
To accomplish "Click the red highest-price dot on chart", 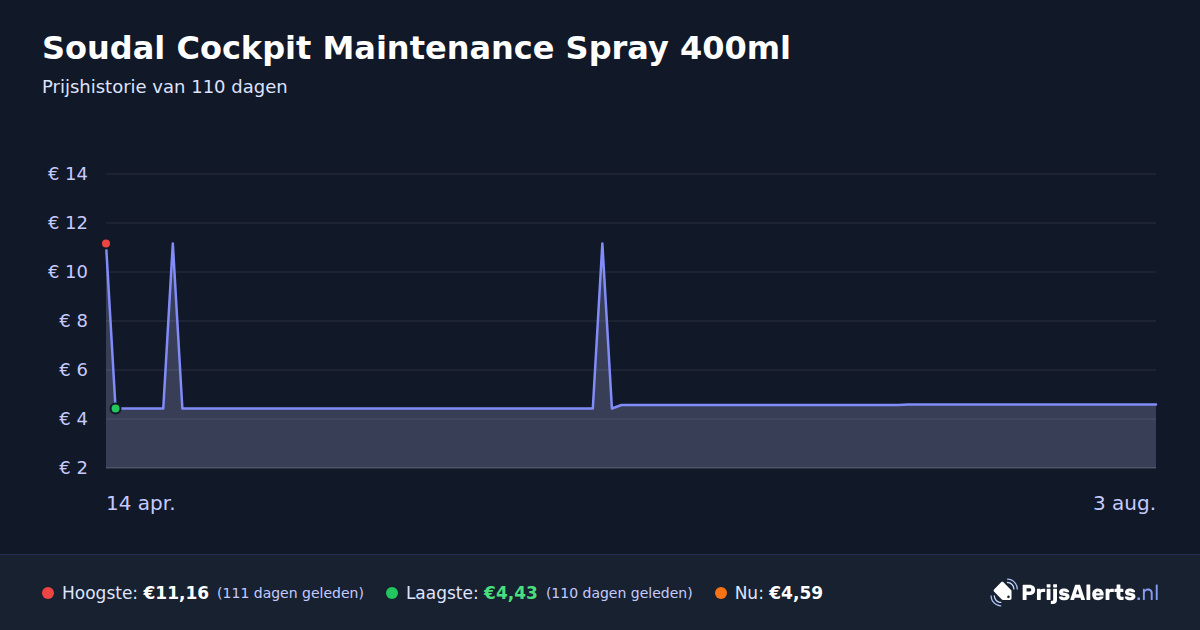I will click(106, 243).
